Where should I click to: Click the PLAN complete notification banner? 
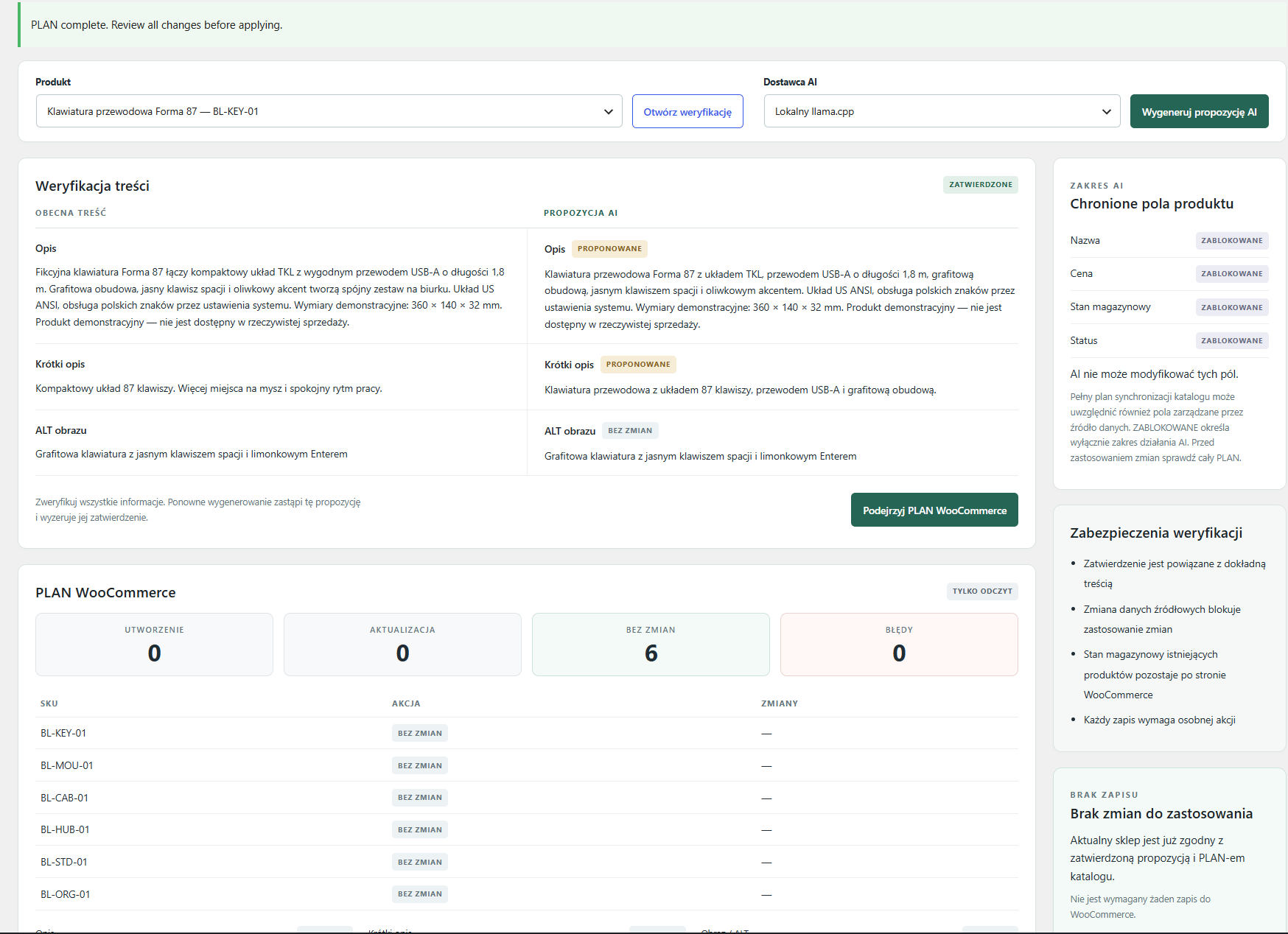tap(653, 25)
